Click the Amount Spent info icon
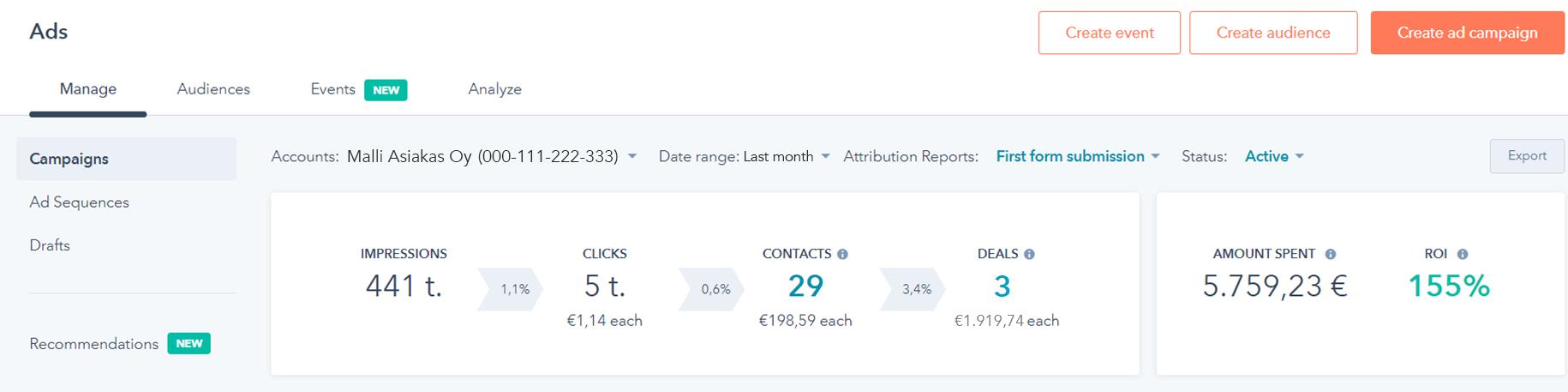This screenshot has height=392, width=1568. click(x=1331, y=254)
